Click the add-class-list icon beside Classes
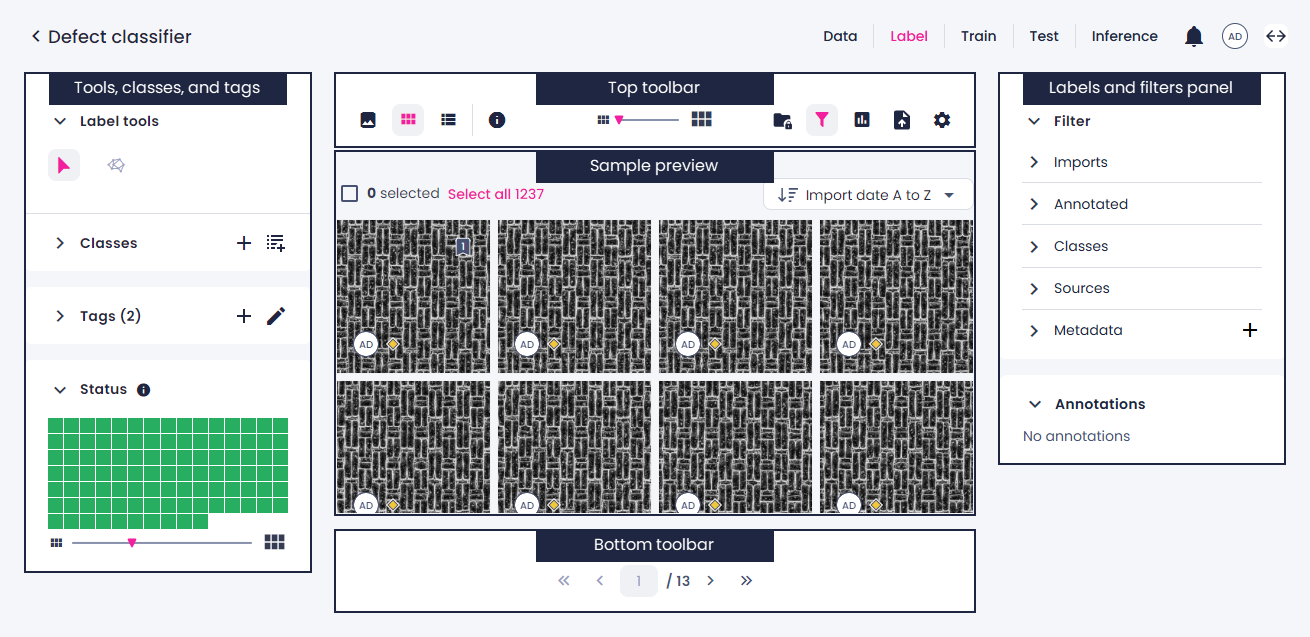The image size is (1310, 637). 276,243
